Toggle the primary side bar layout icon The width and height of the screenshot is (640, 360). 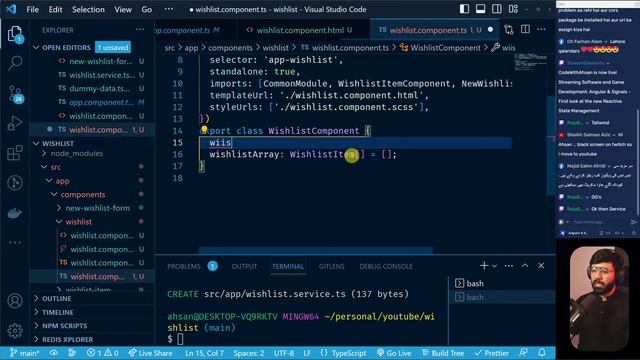click(x=464, y=9)
